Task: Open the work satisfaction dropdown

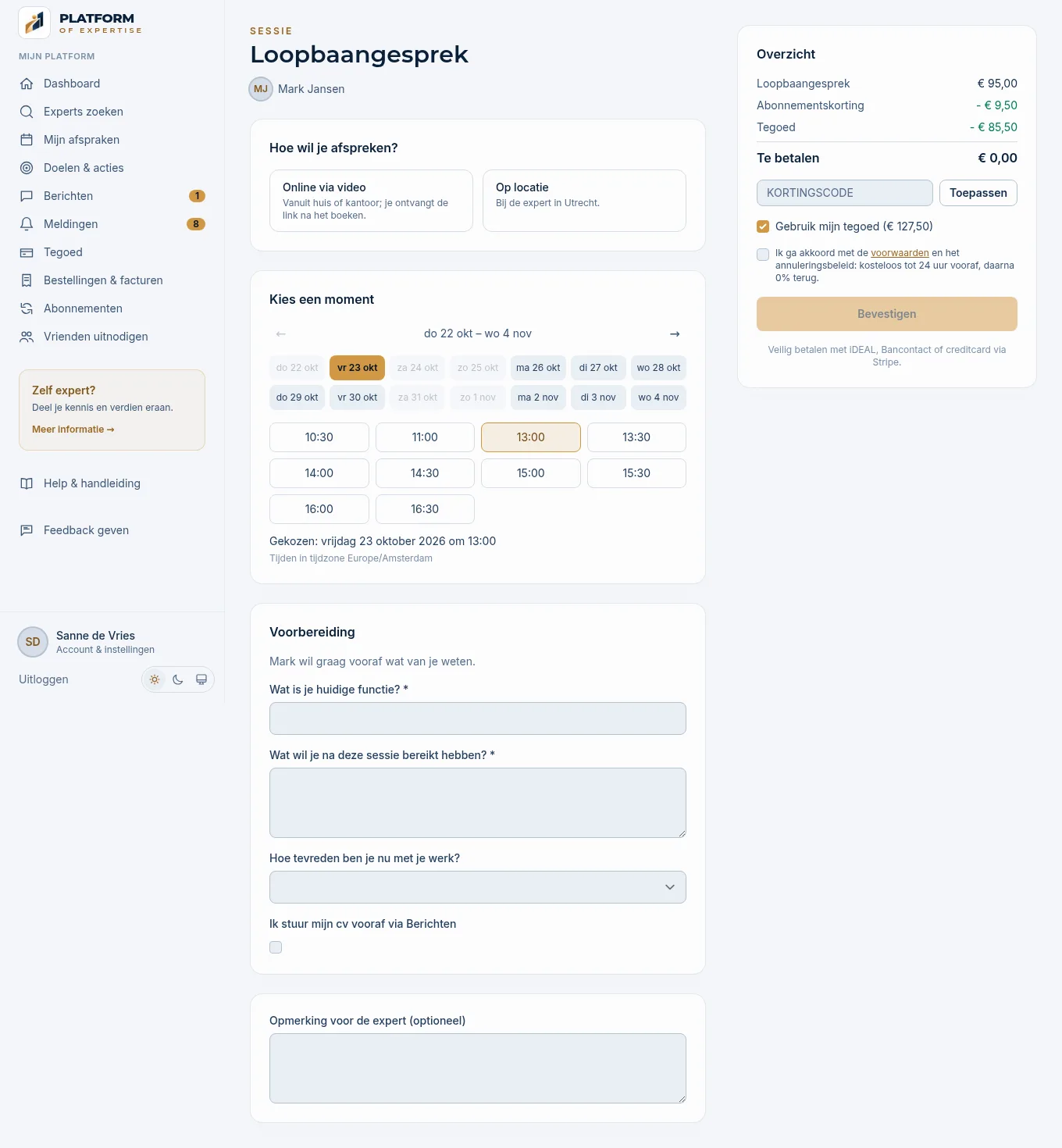Action: click(478, 887)
